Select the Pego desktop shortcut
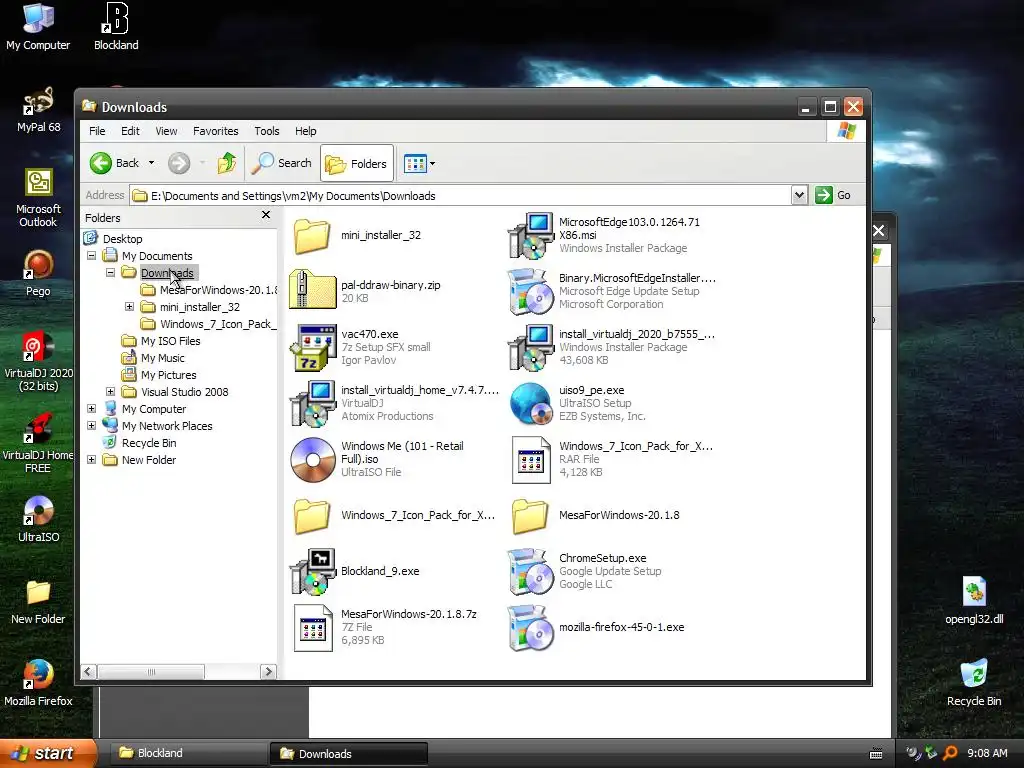1024x768 pixels. [39, 274]
